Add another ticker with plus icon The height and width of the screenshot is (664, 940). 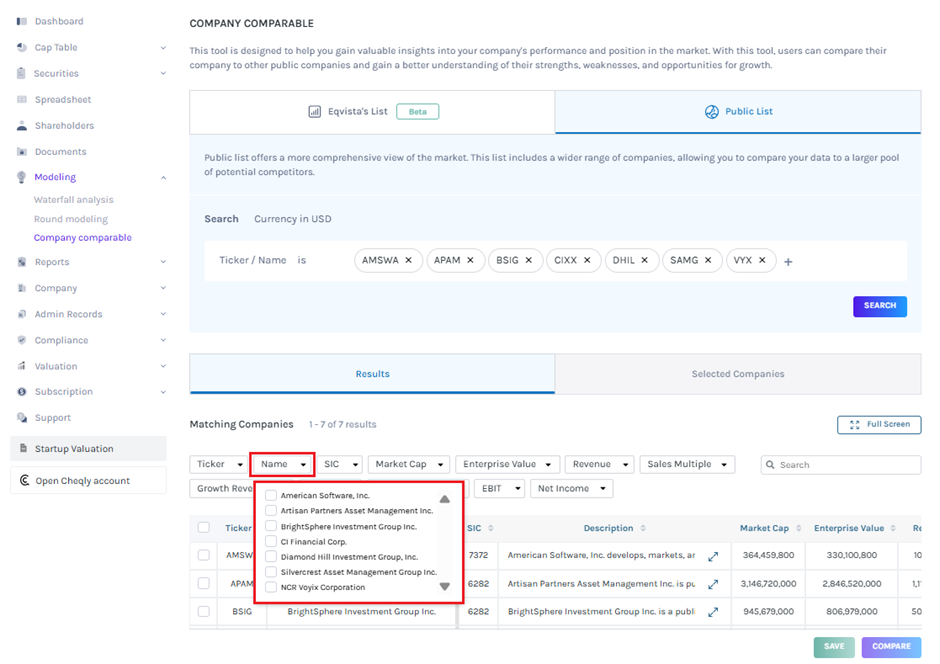(x=788, y=262)
